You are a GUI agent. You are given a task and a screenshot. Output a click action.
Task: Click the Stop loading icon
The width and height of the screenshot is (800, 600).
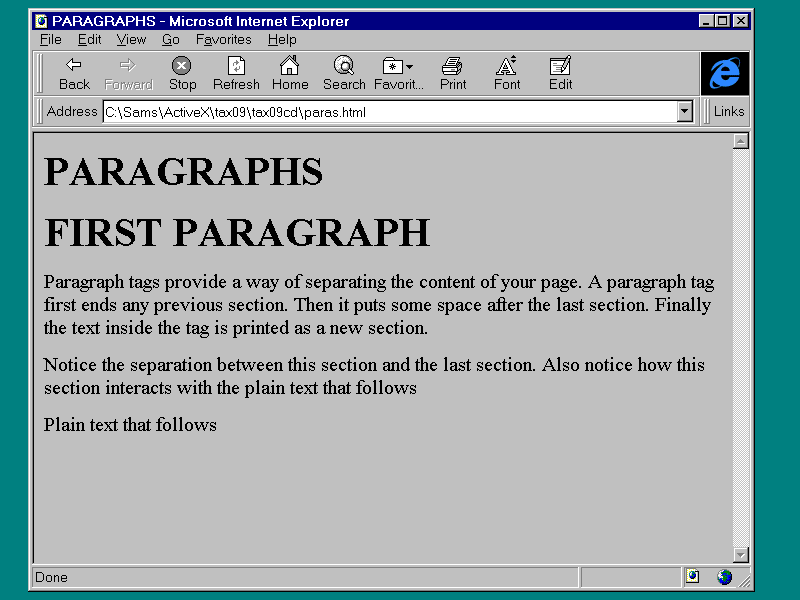181,66
